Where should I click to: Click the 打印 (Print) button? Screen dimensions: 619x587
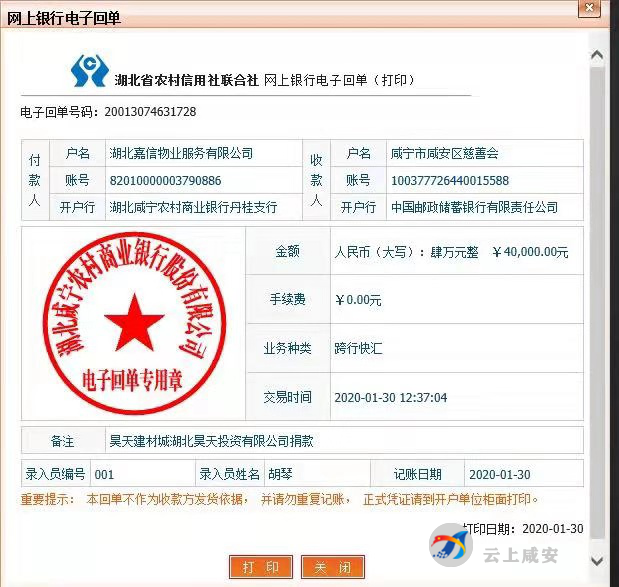[261, 567]
